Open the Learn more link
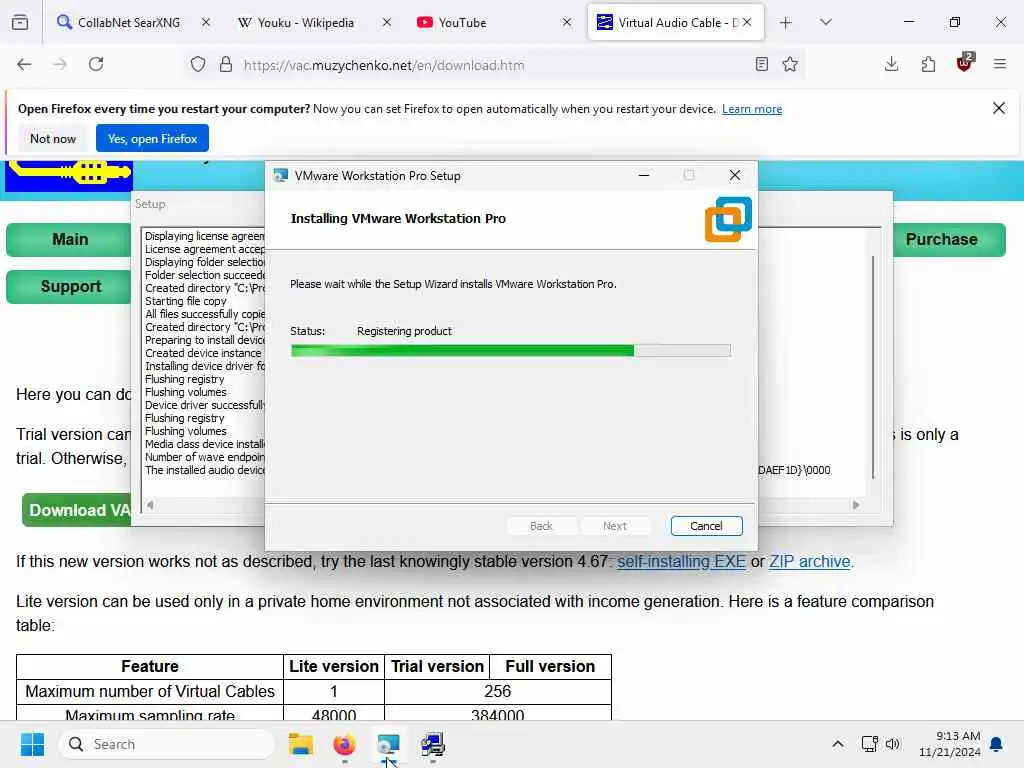1024x768 pixels. (752, 109)
